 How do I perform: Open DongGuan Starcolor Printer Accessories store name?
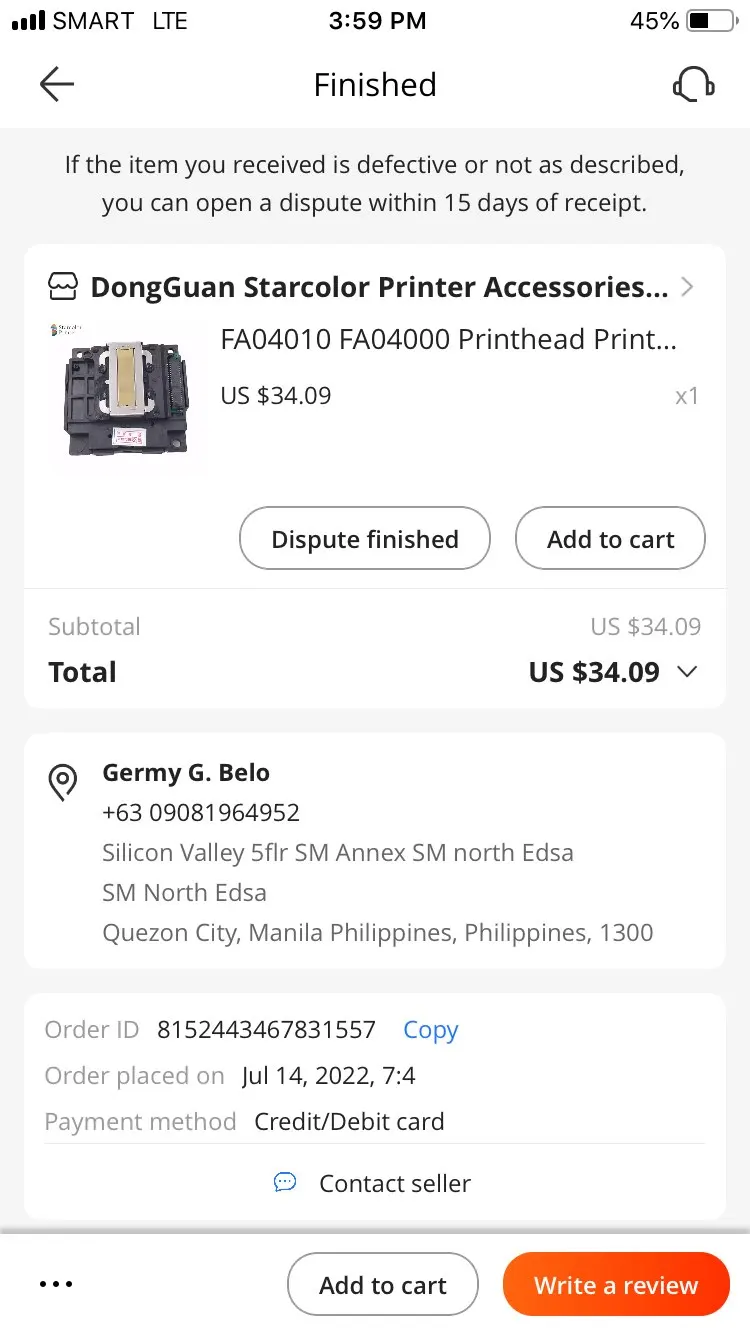click(379, 288)
